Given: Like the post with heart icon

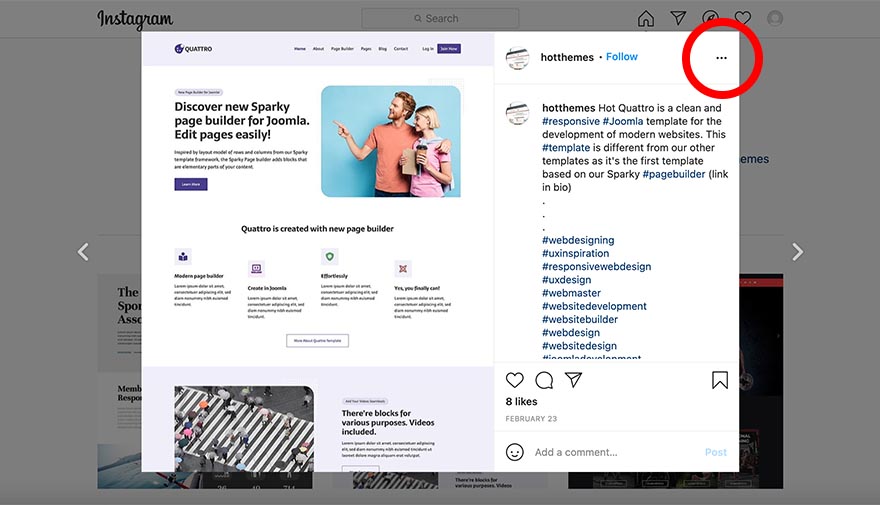Looking at the screenshot, I should (x=515, y=380).
